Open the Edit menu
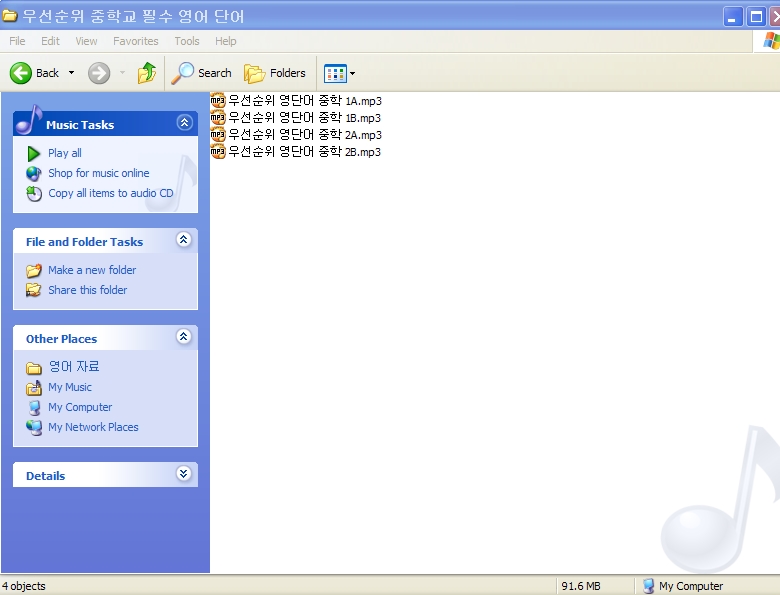This screenshot has height=595, width=780. click(50, 41)
